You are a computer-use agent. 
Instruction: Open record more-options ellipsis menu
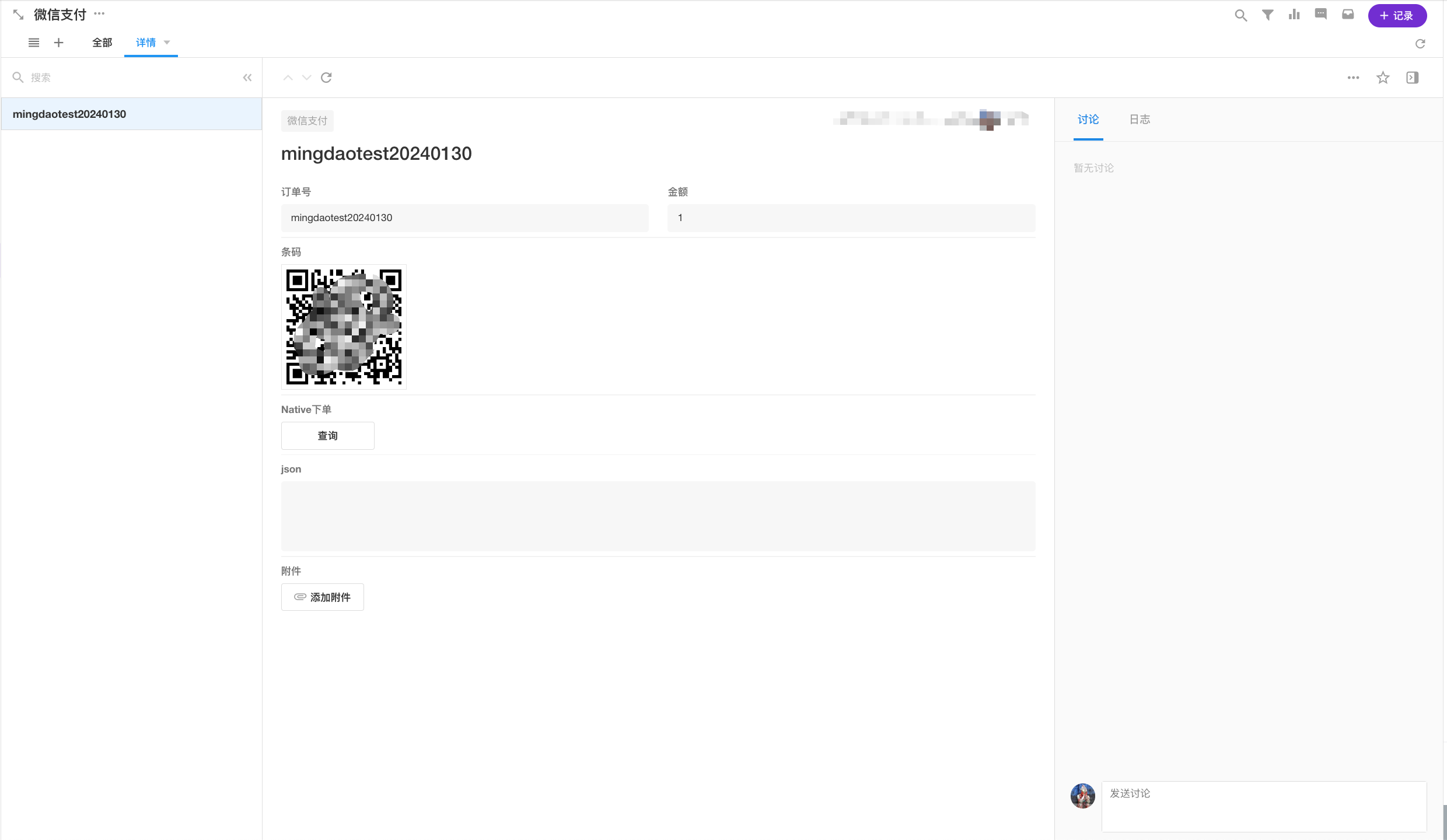coord(1353,78)
